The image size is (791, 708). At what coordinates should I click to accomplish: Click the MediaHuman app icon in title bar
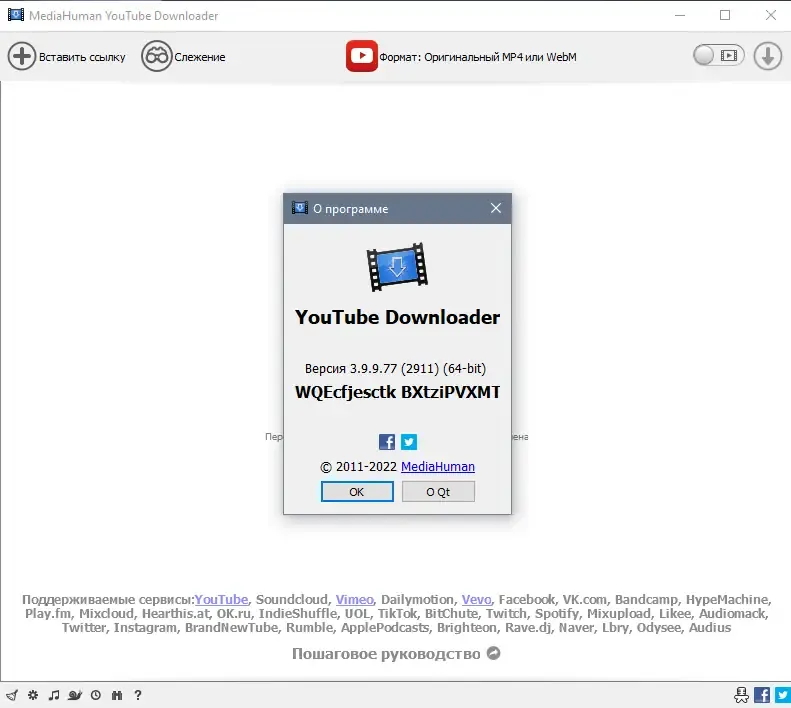coord(16,15)
